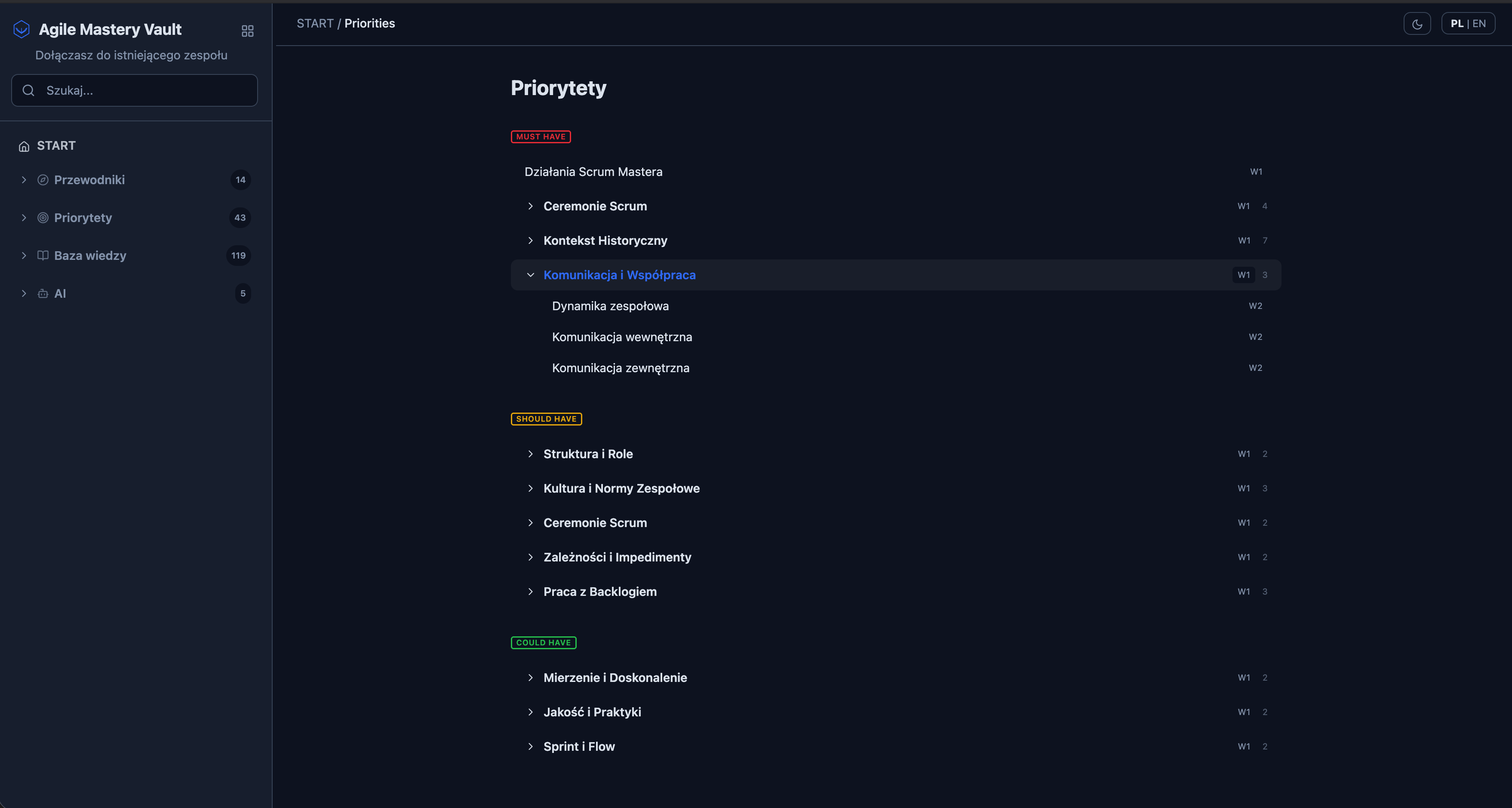Viewport: 1512px width, 808px height.
Task: Go to START in the breadcrumb
Action: (315, 24)
